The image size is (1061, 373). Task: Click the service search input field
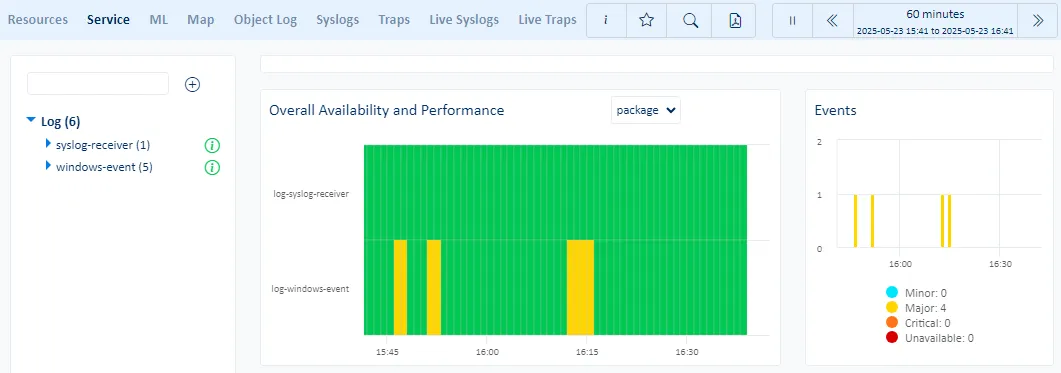coord(98,84)
